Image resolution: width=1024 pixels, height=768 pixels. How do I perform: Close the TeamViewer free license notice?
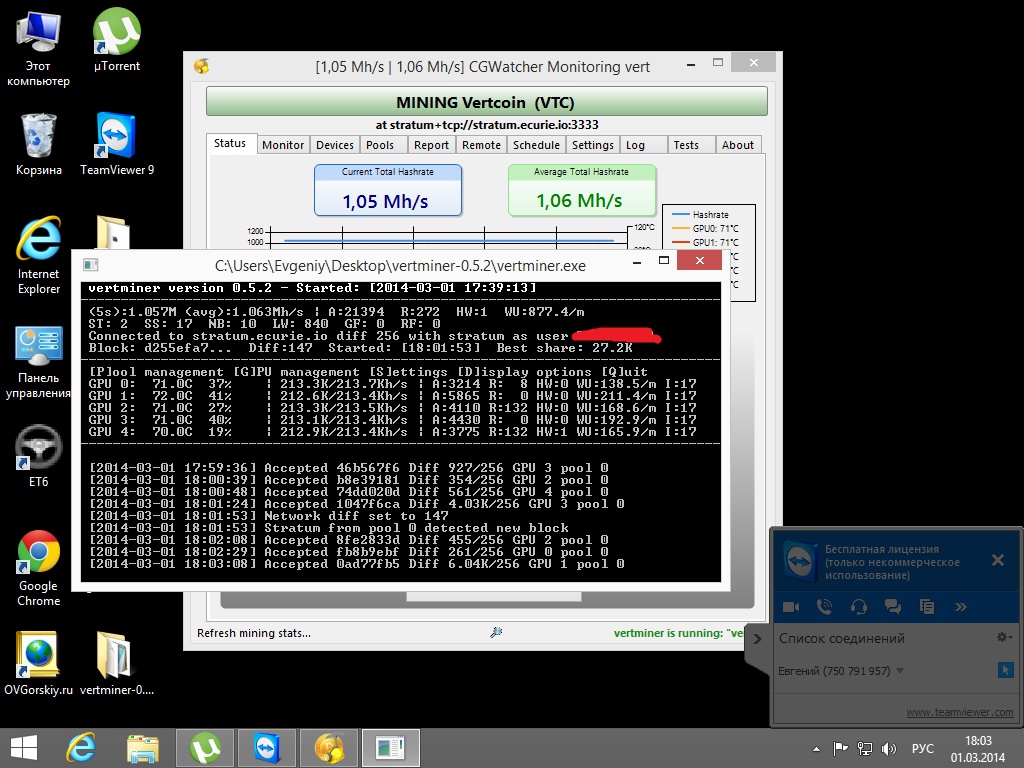[998, 560]
